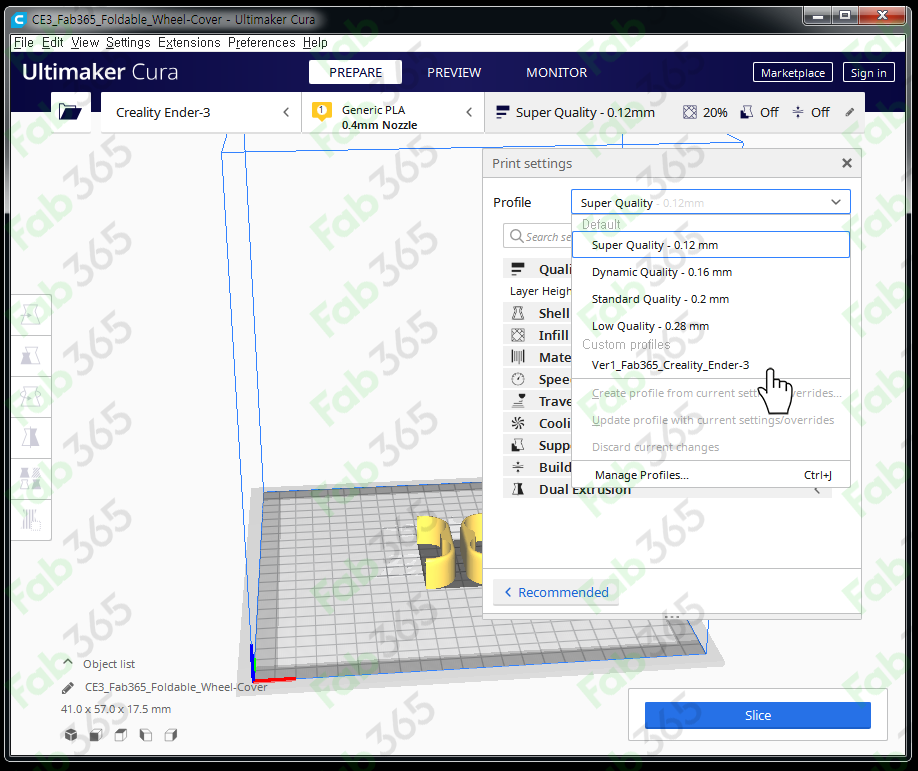Open the Settings menu
The width and height of the screenshot is (918, 771).
pyautogui.click(x=128, y=43)
